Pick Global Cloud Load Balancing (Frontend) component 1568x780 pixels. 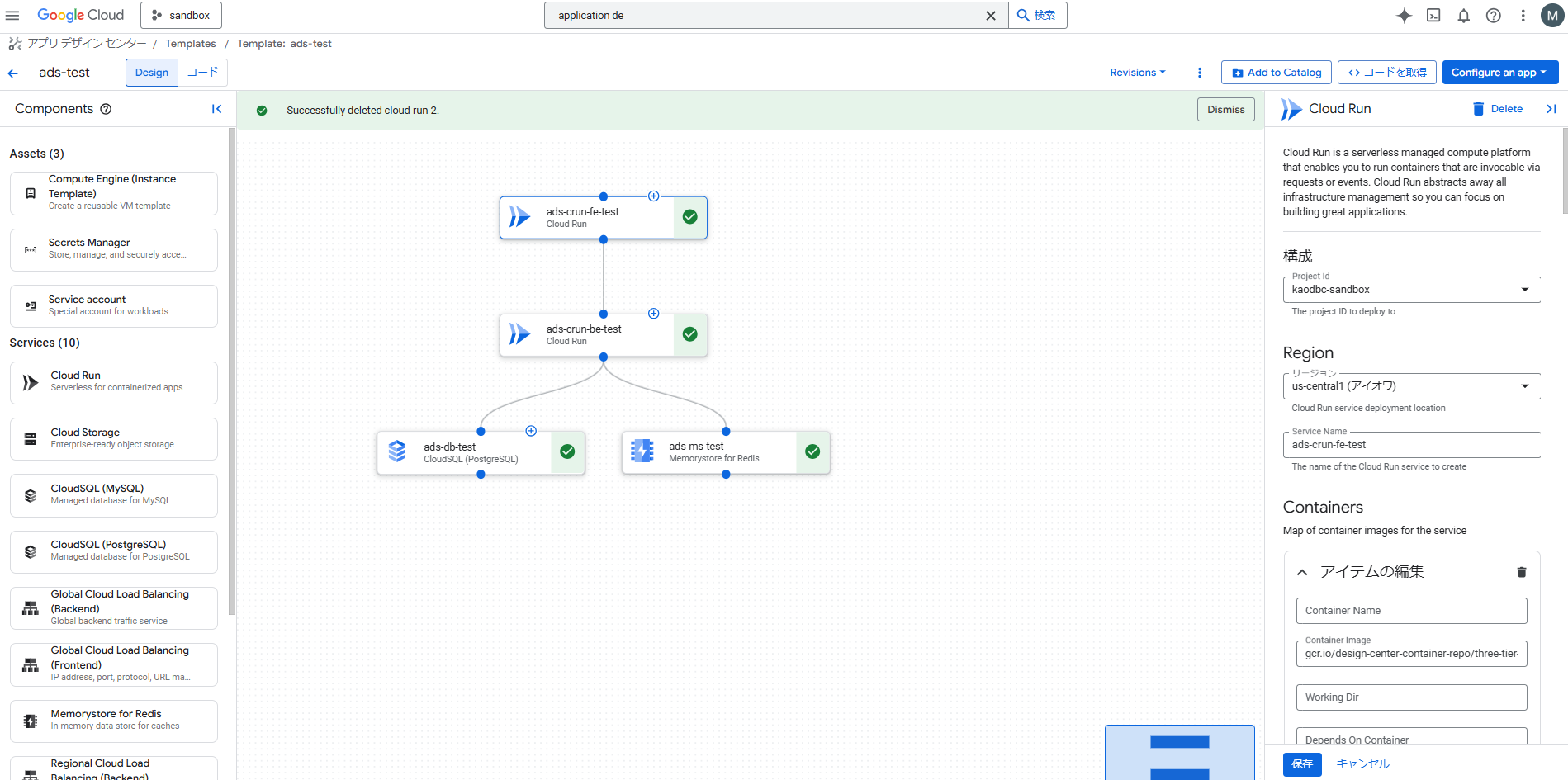pos(114,664)
